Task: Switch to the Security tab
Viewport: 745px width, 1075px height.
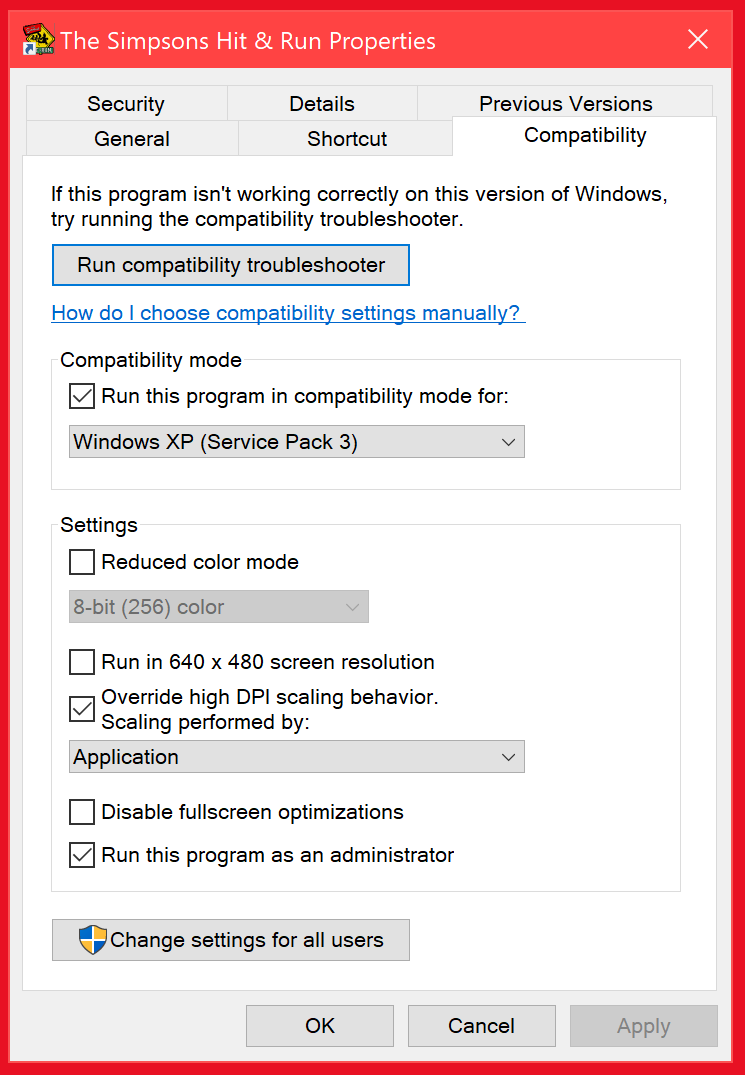Action: (125, 103)
